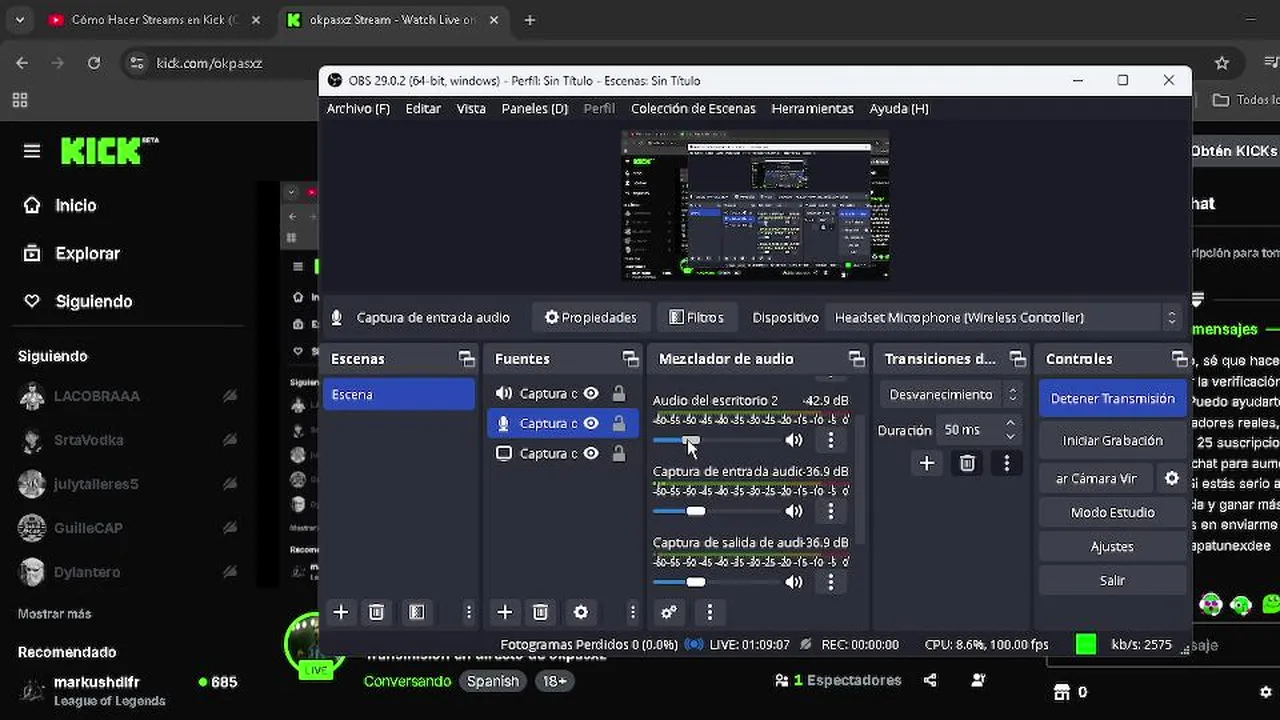Open Escenas panel three-dot menu
This screenshot has width=1280, height=720.
pos(468,612)
